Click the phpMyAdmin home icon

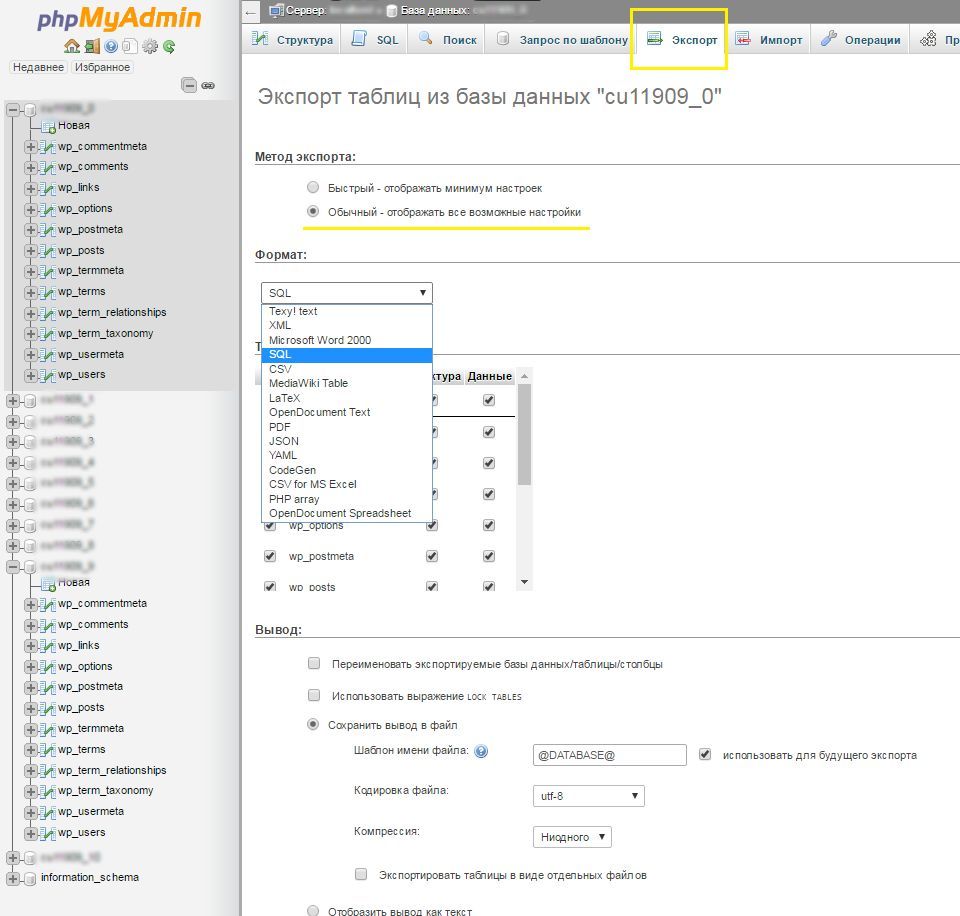(x=71, y=47)
